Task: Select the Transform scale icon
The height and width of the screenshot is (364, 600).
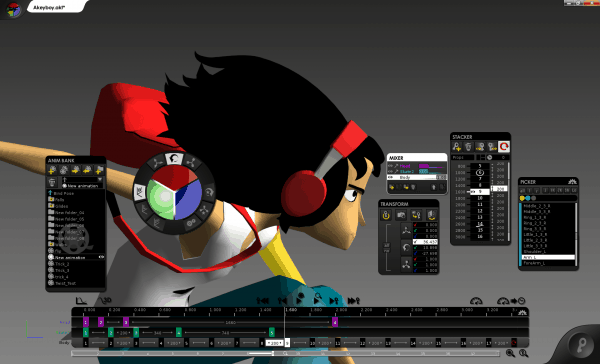Action: click(406, 264)
